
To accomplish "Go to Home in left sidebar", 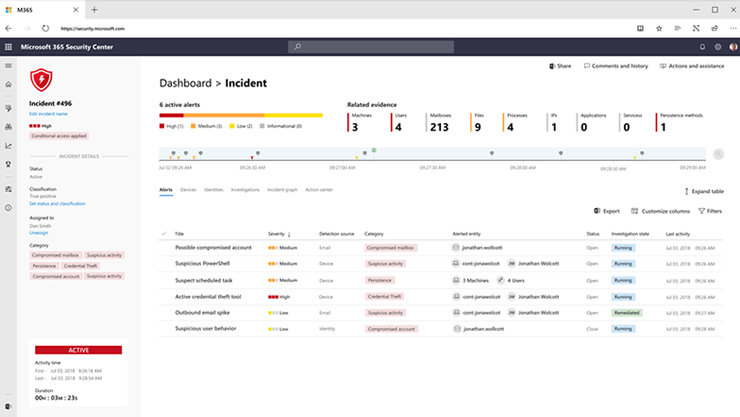I will (x=8, y=86).
